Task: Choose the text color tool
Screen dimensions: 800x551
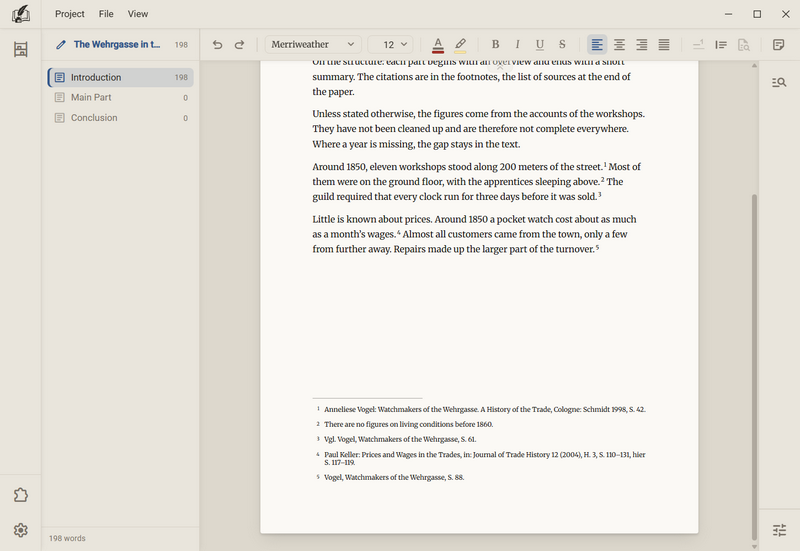Action: point(438,45)
